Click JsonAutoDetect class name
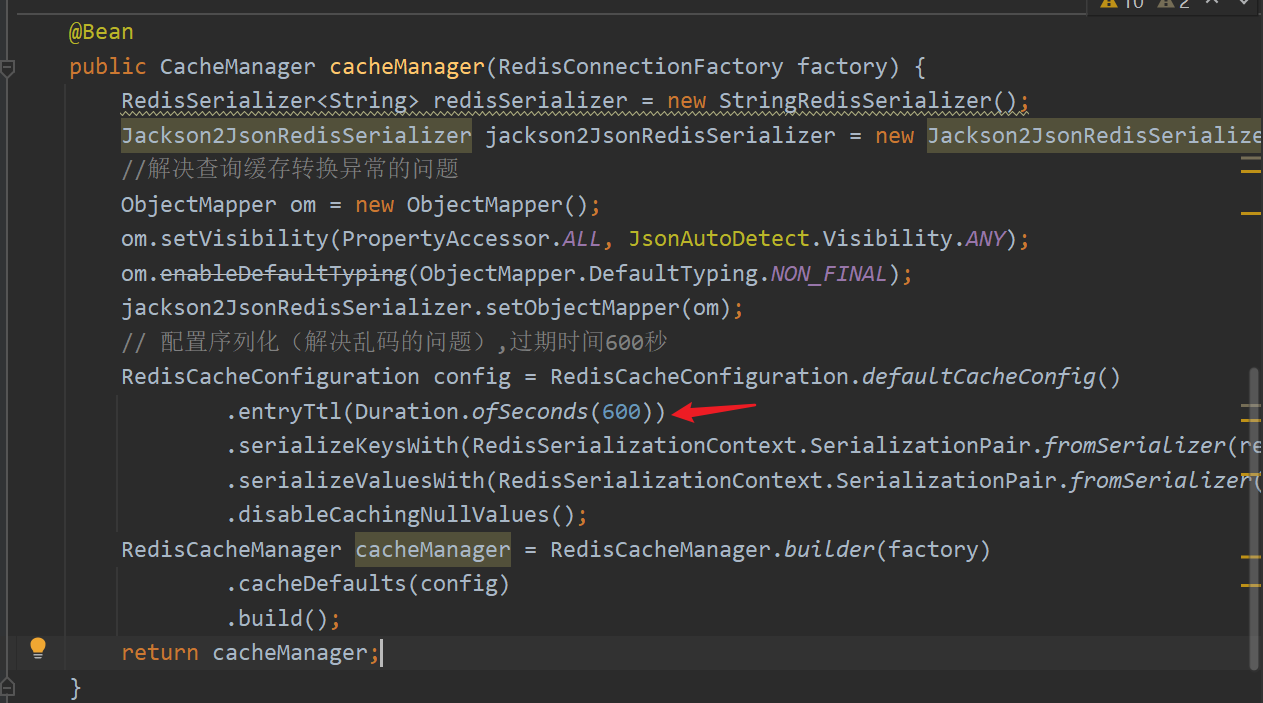Image resolution: width=1263 pixels, height=703 pixels. coord(718,238)
